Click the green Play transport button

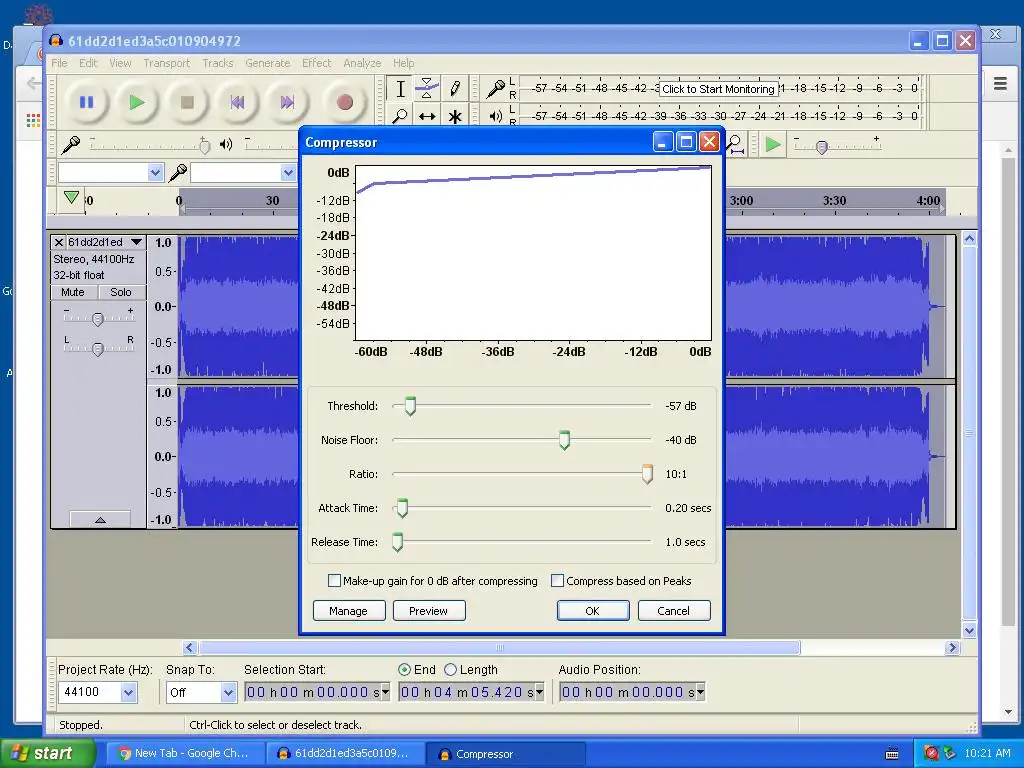coord(136,102)
